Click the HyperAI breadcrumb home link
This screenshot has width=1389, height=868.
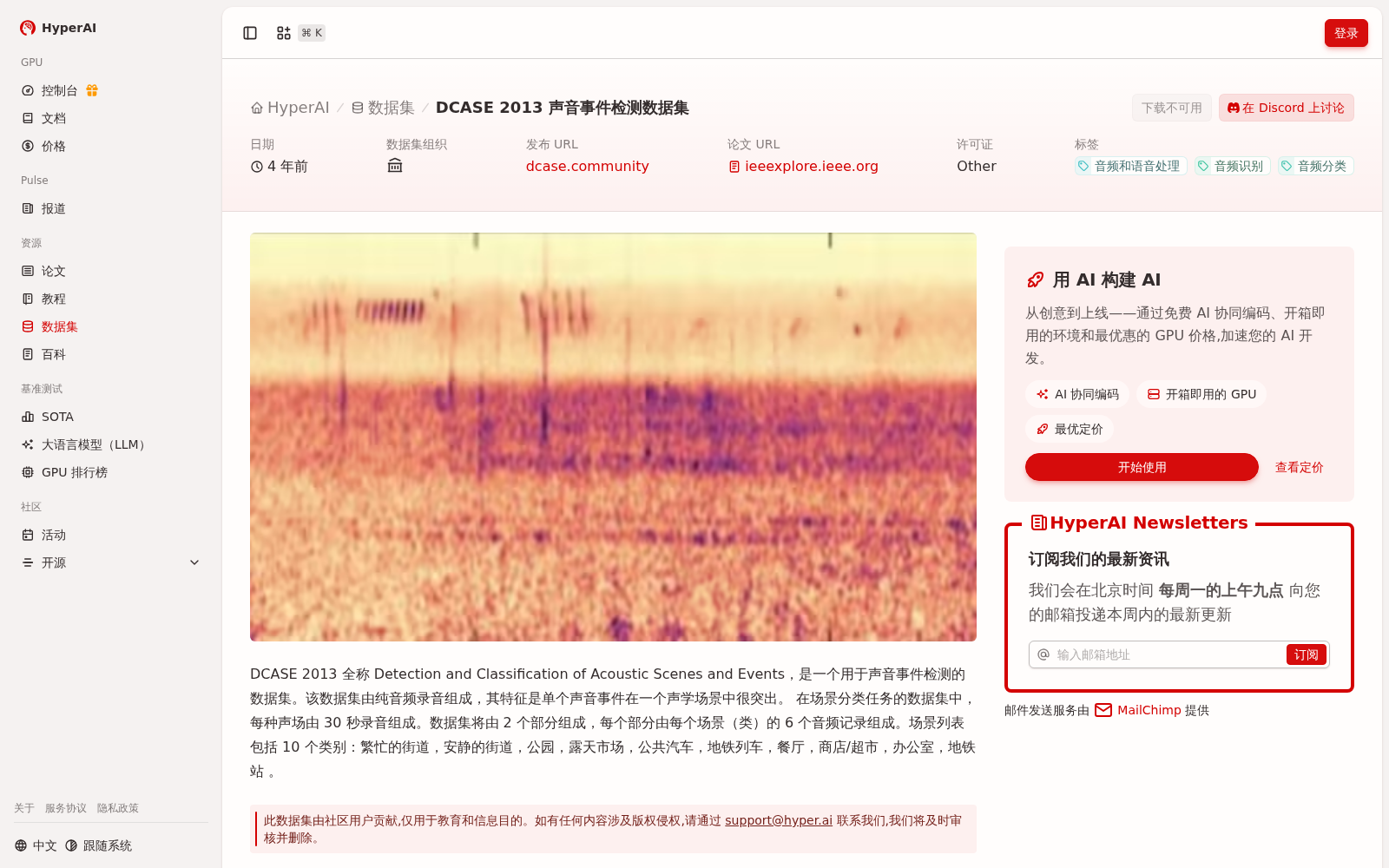[x=290, y=108]
